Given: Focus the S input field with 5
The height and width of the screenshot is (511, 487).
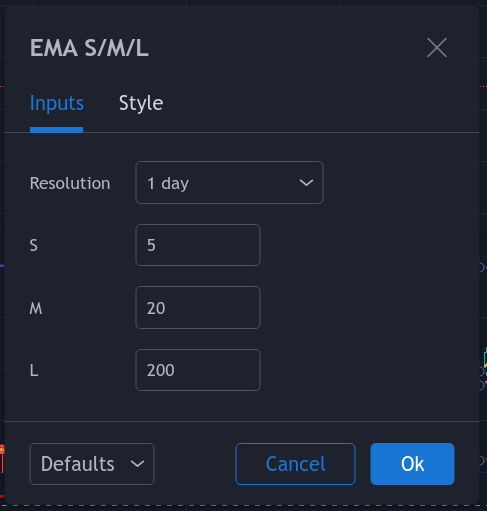Looking at the screenshot, I should tap(198, 245).
